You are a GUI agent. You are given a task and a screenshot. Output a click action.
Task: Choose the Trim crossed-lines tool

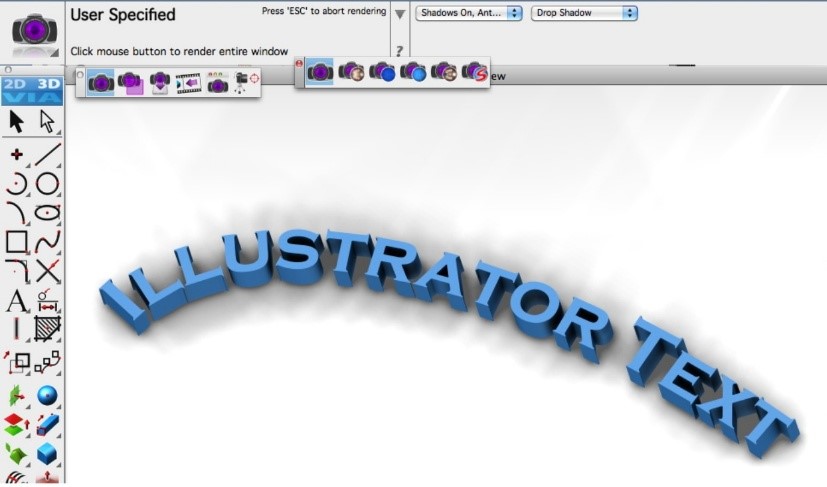(48, 271)
